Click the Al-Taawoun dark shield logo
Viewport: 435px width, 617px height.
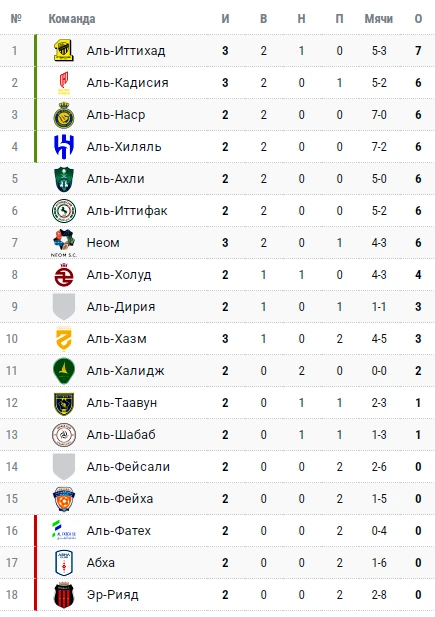pyautogui.click(x=64, y=403)
